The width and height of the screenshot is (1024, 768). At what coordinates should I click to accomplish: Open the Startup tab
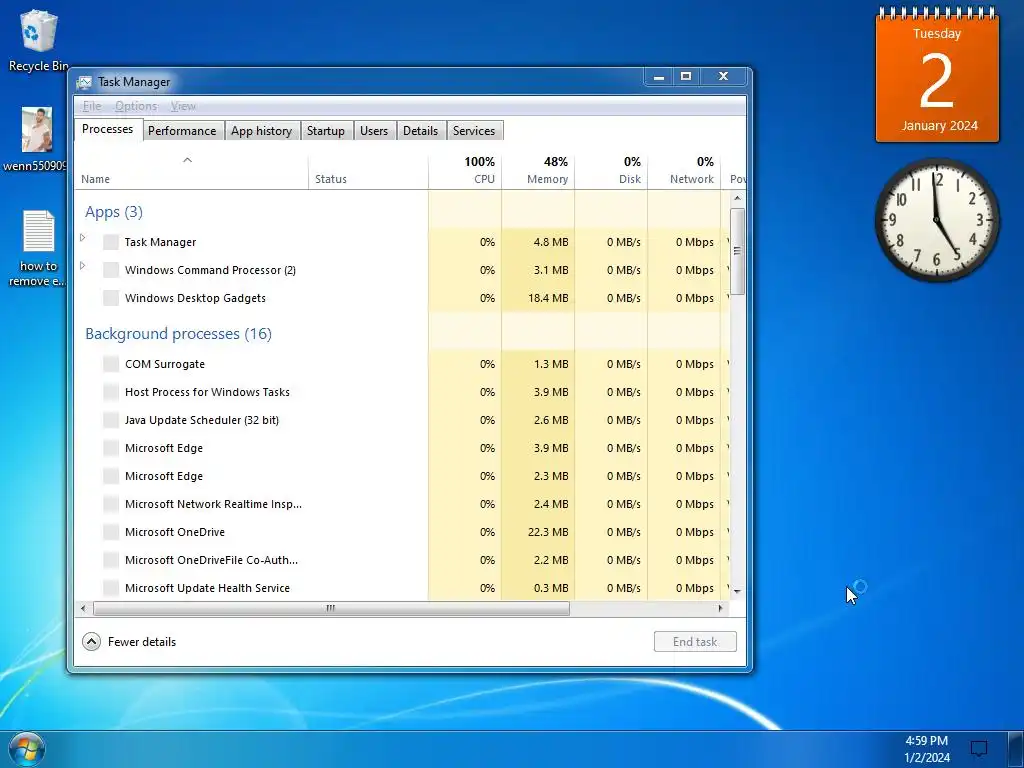[326, 131]
